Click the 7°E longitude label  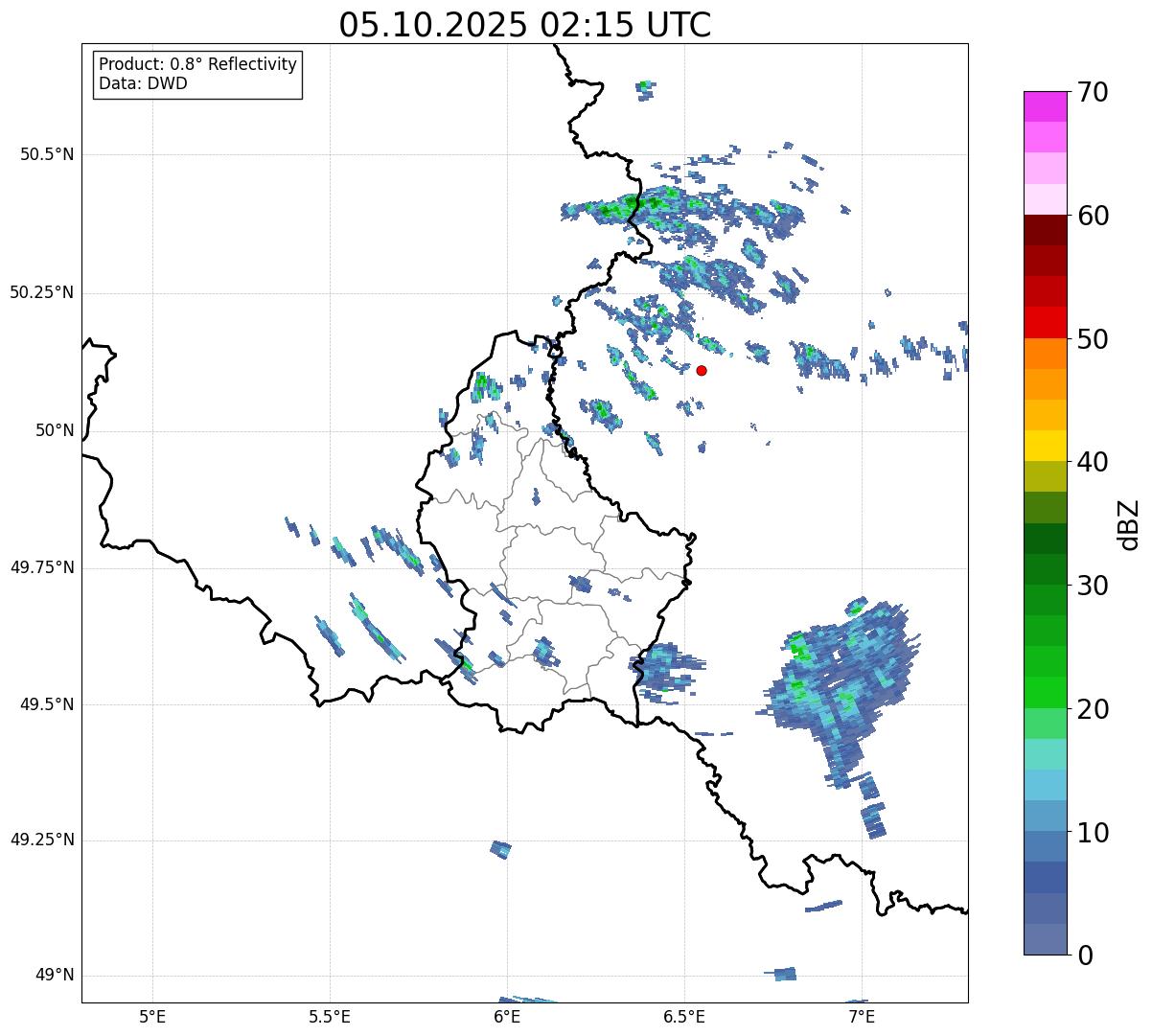862,1016
